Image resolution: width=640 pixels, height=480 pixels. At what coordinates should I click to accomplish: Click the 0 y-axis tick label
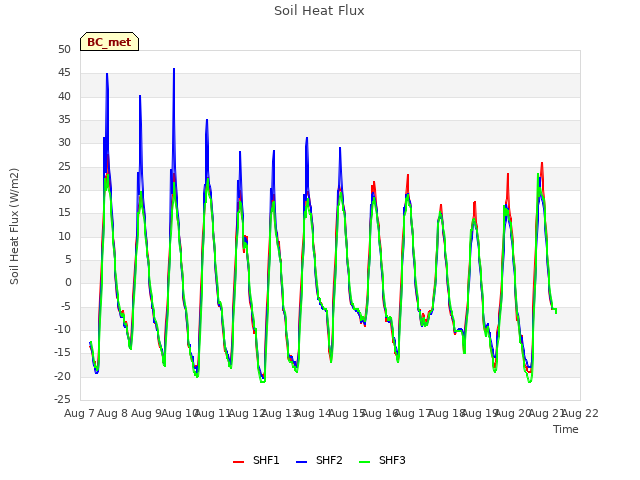coord(68,282)
